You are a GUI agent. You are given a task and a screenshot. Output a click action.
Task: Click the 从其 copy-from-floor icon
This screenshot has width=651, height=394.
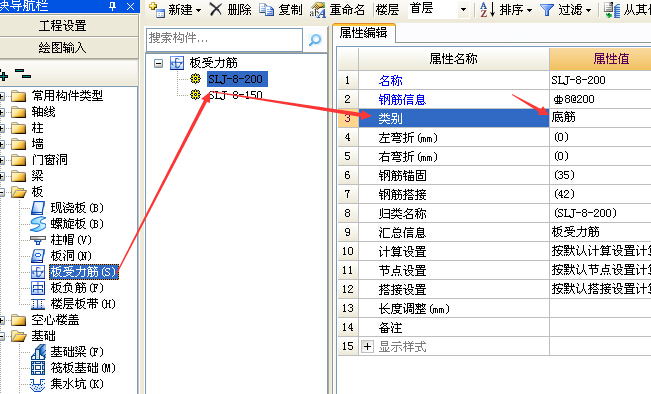612,10
